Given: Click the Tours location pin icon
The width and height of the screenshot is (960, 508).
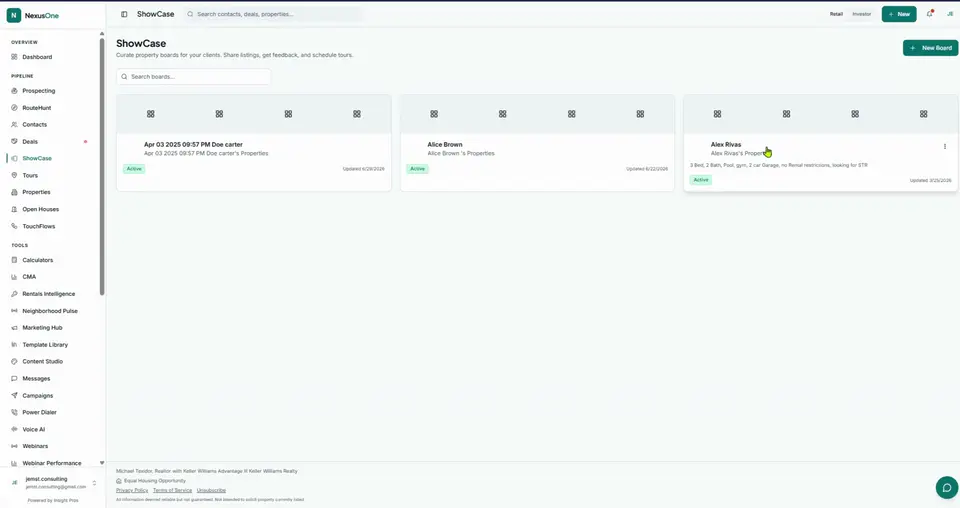Looking at the screenshot, I should [14, 175].
